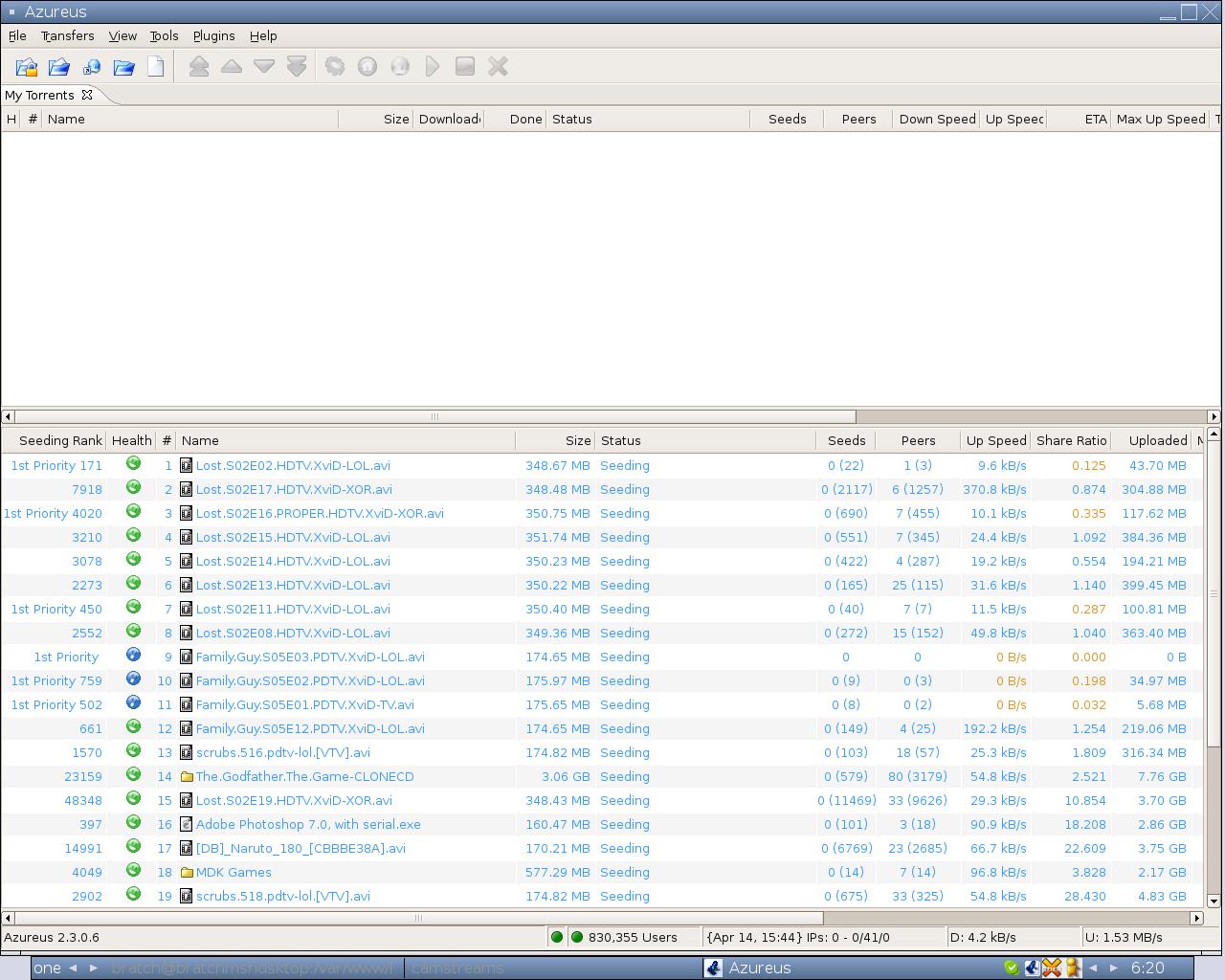Image resolution: width=1225 pixels, height=980 pixels.
Task: Click the square stop icon in toolbar
Action: [x=465, y=67]
